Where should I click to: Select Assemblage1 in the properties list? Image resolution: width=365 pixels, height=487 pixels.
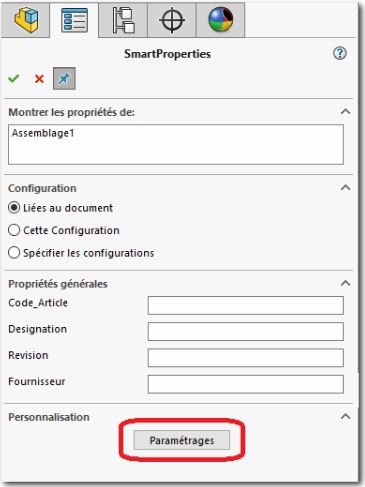[x=43, y=133]
